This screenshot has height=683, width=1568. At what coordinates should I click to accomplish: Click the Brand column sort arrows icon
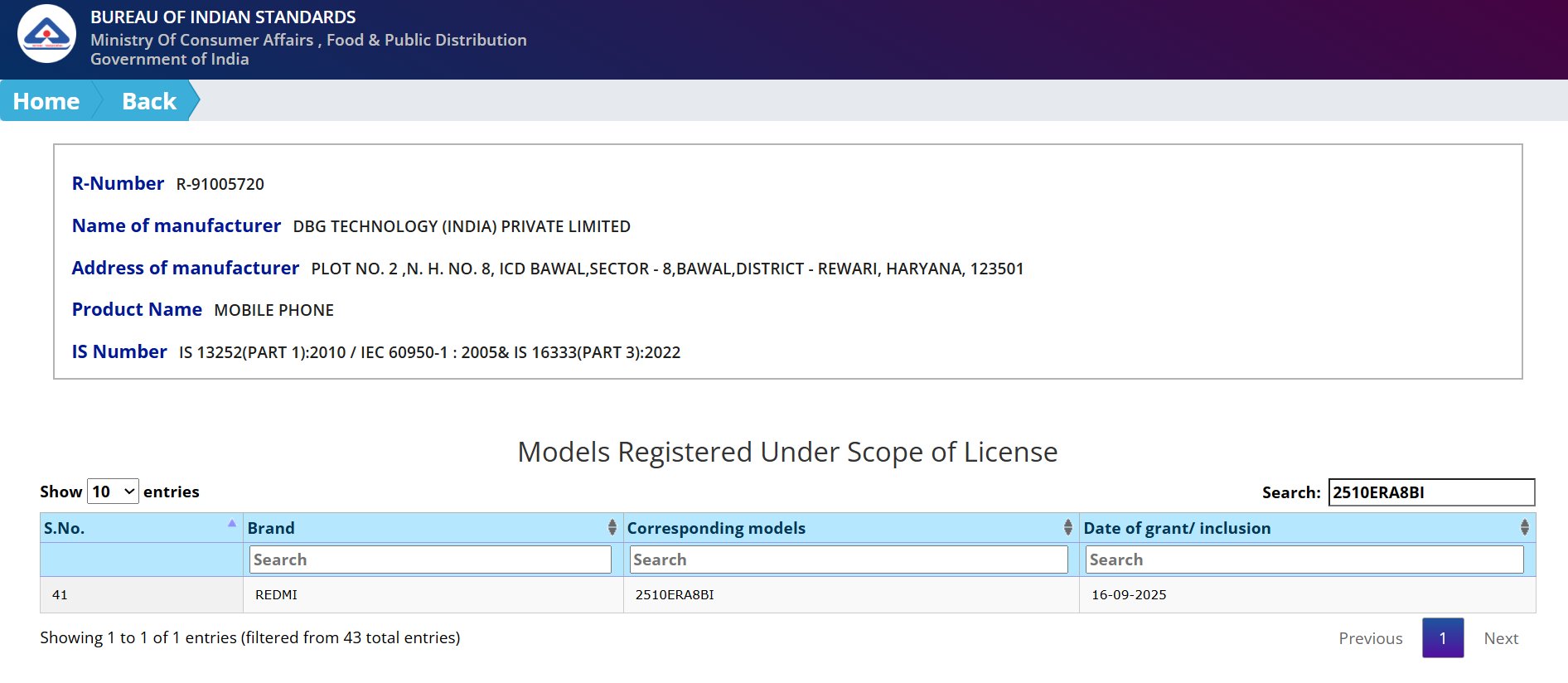tap(612, 527)
